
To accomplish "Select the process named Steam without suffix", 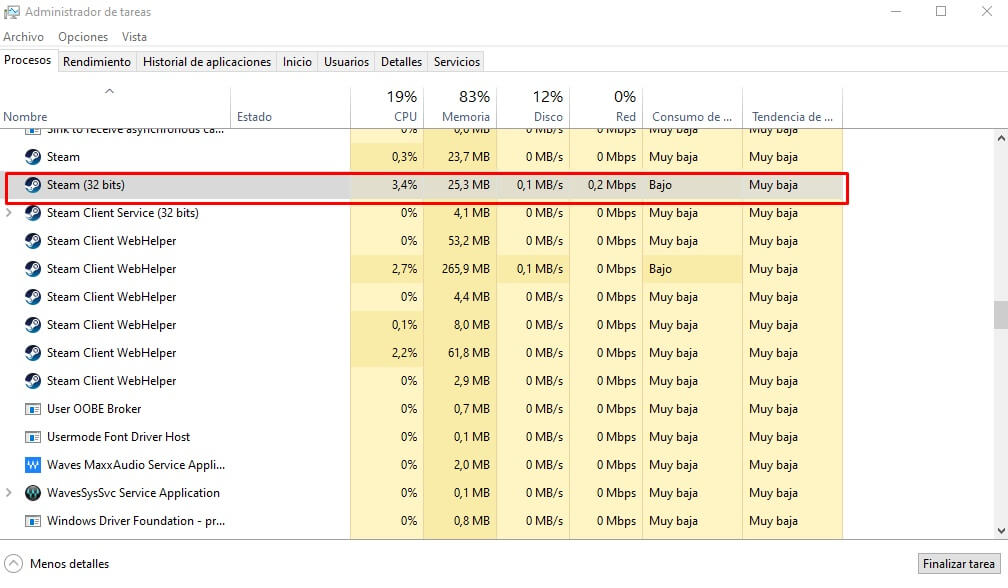I will tap(63, 157).
